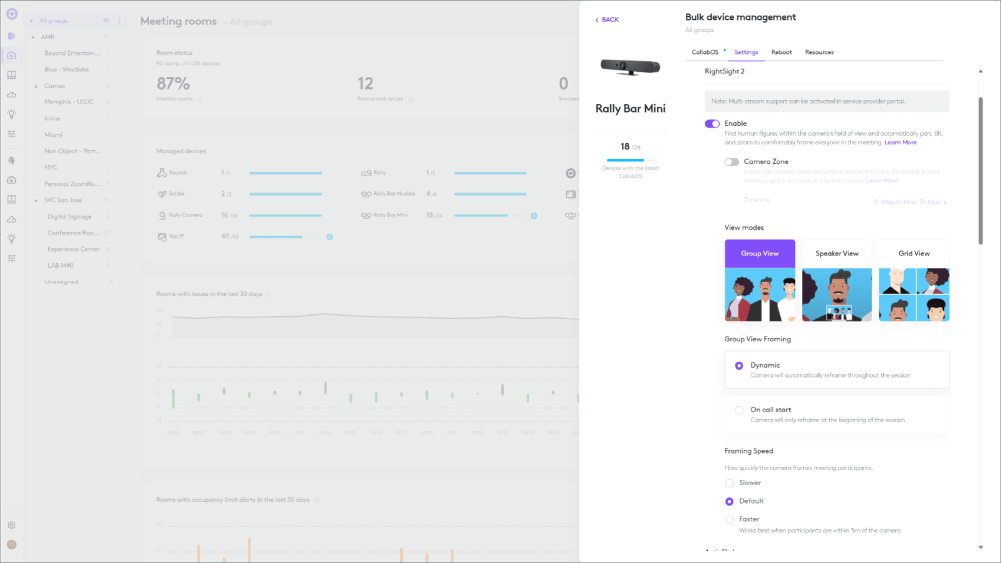The height and width of the screenshot is (563, 1001).
Task: Click the settings panel scrollbar thumb
Action: 981,170
